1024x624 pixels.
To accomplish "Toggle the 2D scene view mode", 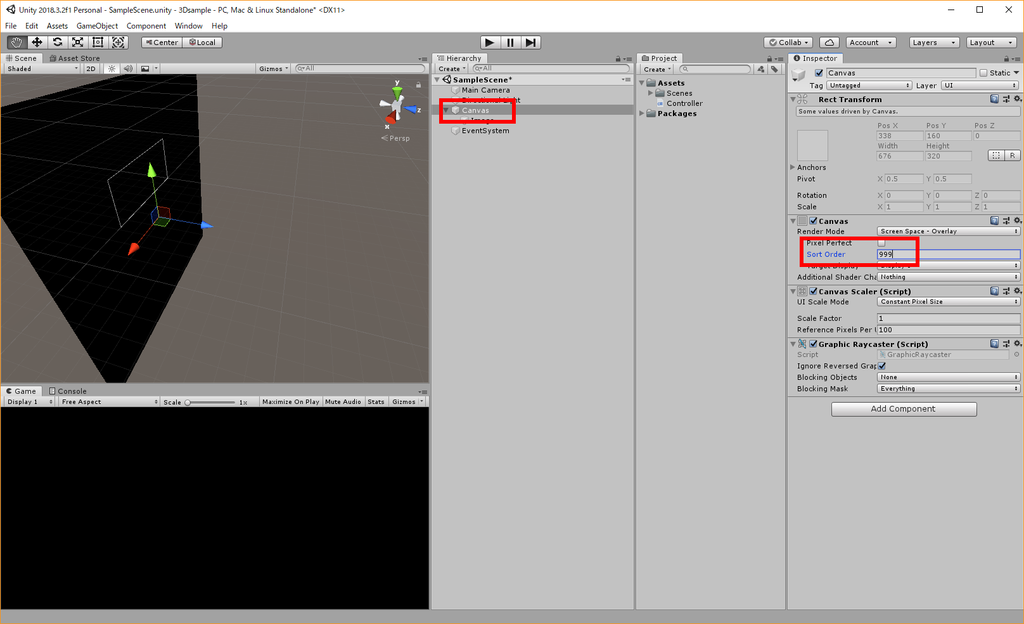I will [x=91, y=69].
